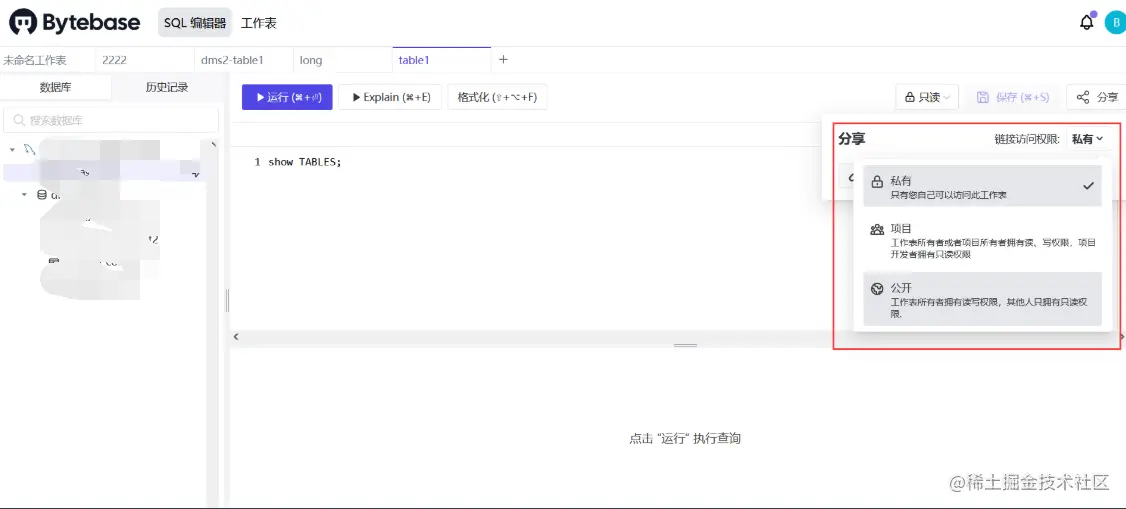Viewport: 1126px width, 509px height.
Task: Click the vertical sidebar resize handle
Action: (227, 301)
